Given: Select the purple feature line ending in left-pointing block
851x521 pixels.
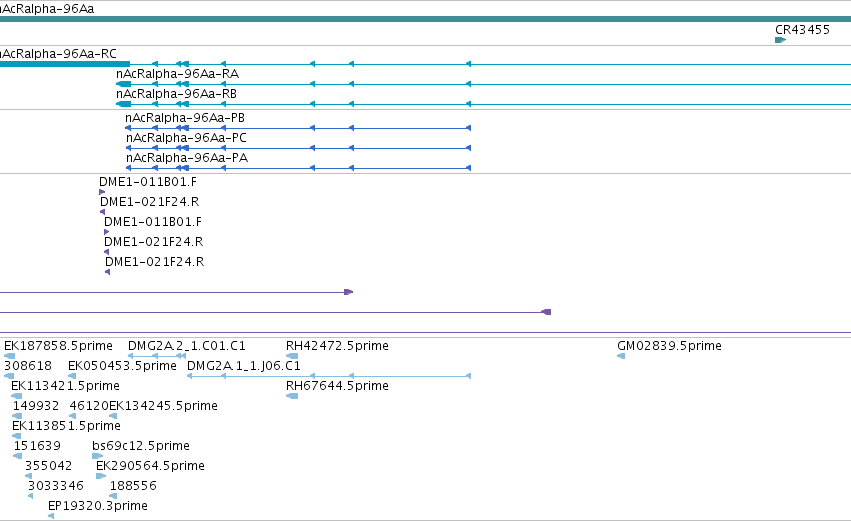Looking at the screenshot, I should 276,312.
